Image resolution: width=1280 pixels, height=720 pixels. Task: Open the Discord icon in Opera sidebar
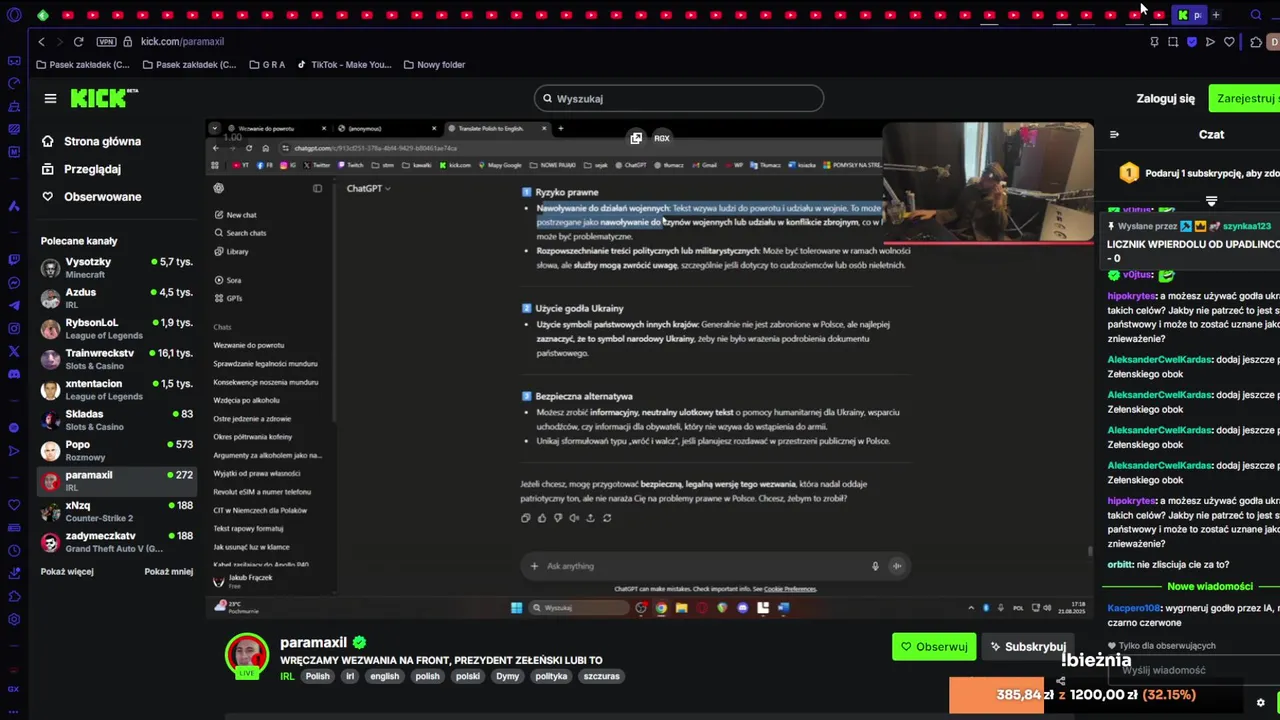[x=14, y=374]
